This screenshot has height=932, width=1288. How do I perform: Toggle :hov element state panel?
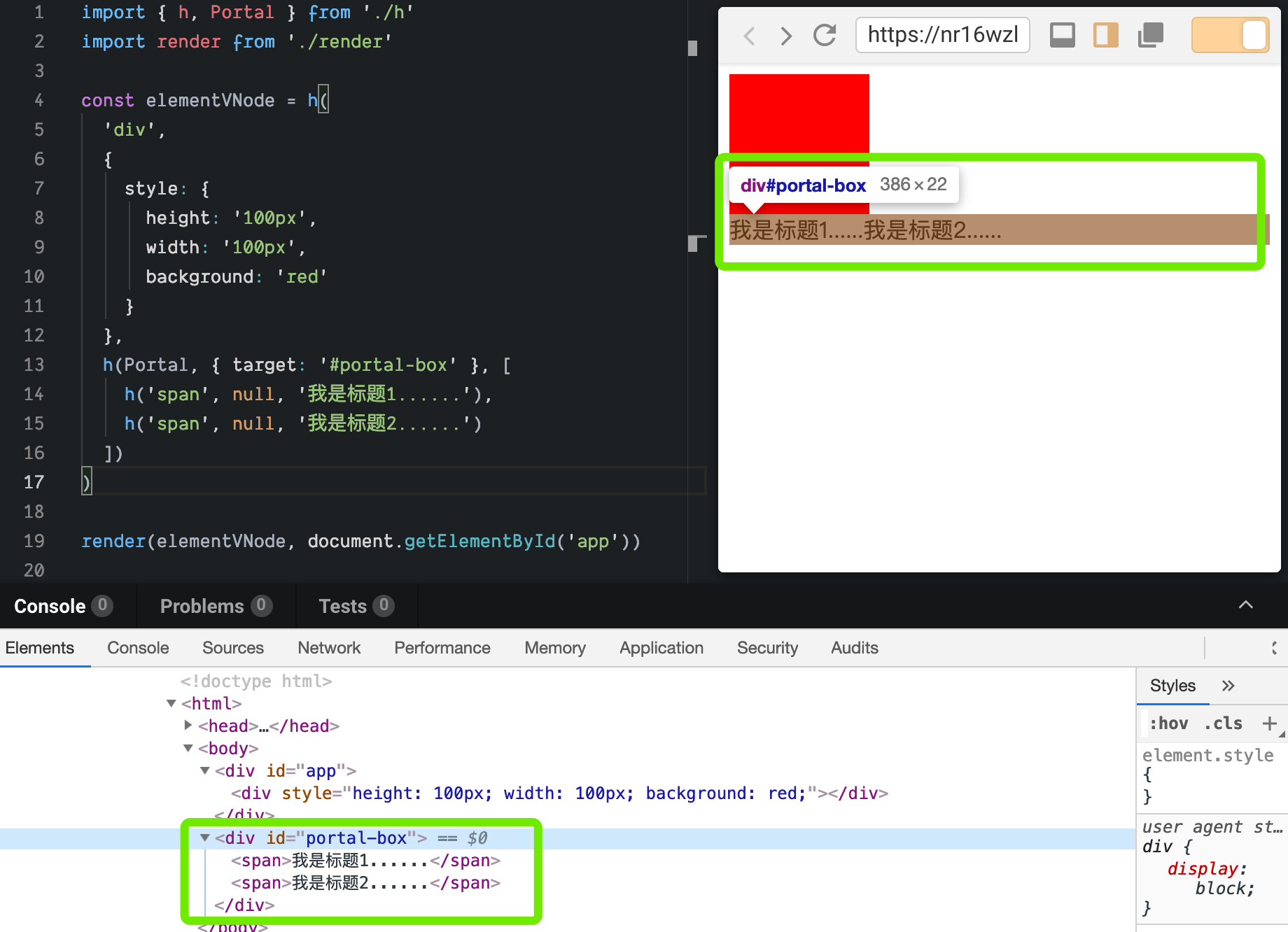(x=1168, y=723)
